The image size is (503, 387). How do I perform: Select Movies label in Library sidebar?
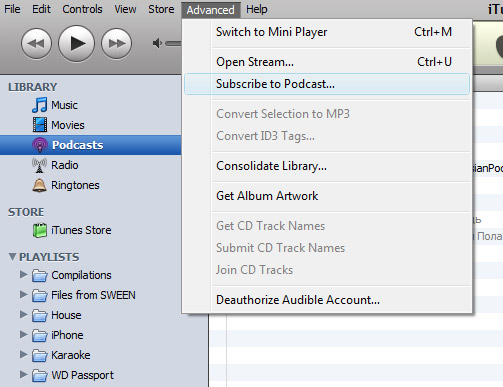click(x=68, y=125)
